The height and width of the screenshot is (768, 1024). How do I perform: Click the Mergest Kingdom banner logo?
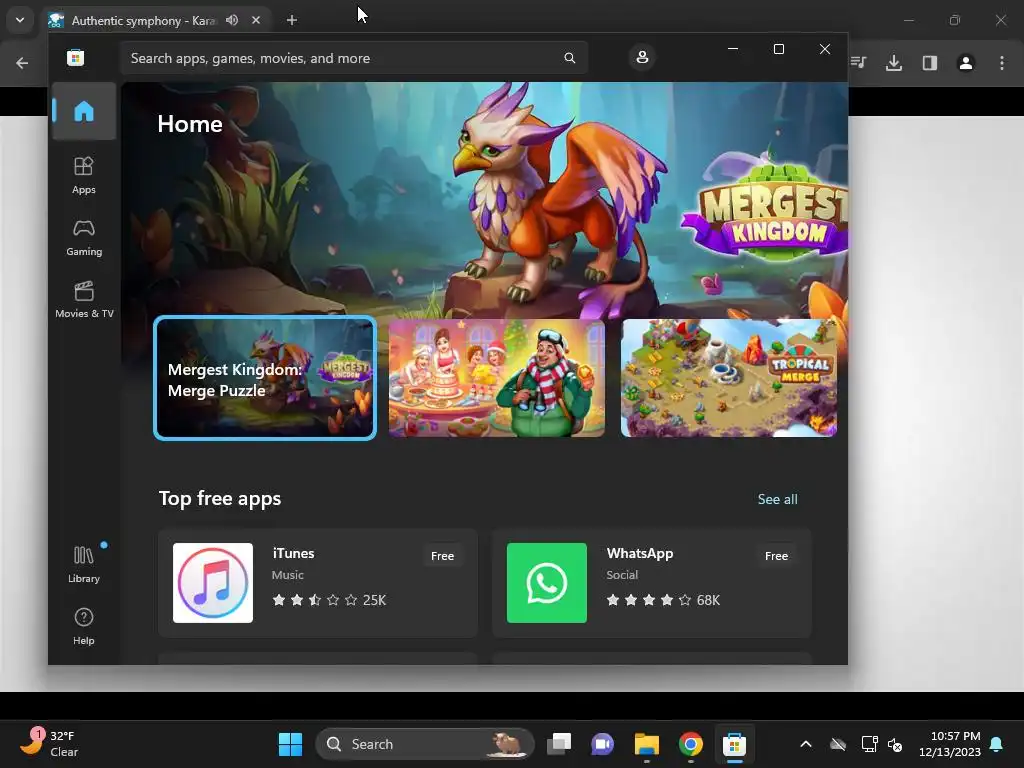(x=764, y=206)
